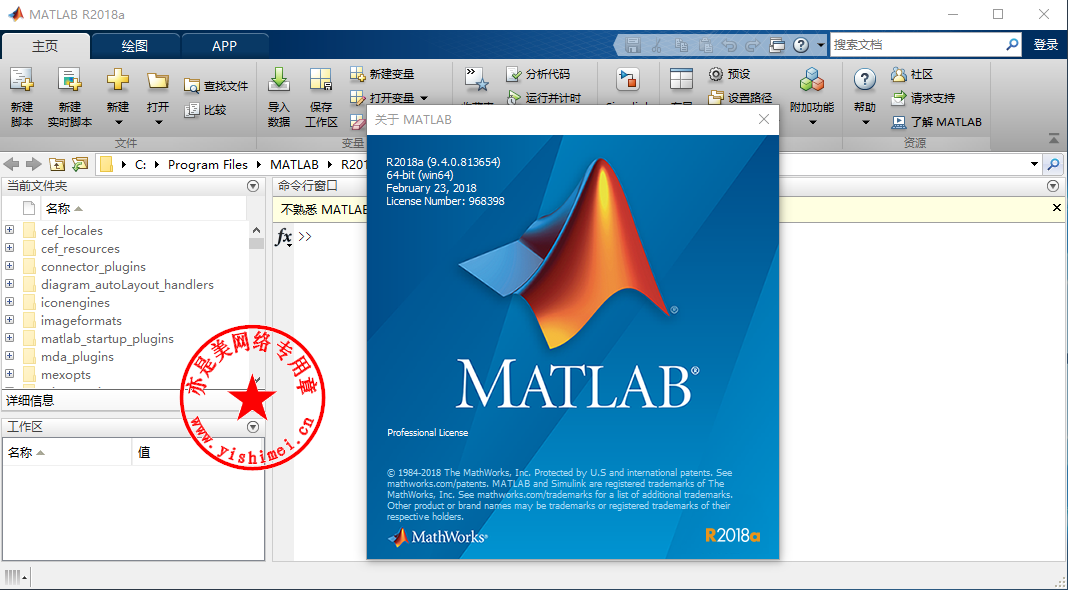Viewport: 1068px width, 590px height.
Task: Click 查找文件 to find files
Action: 216,86
